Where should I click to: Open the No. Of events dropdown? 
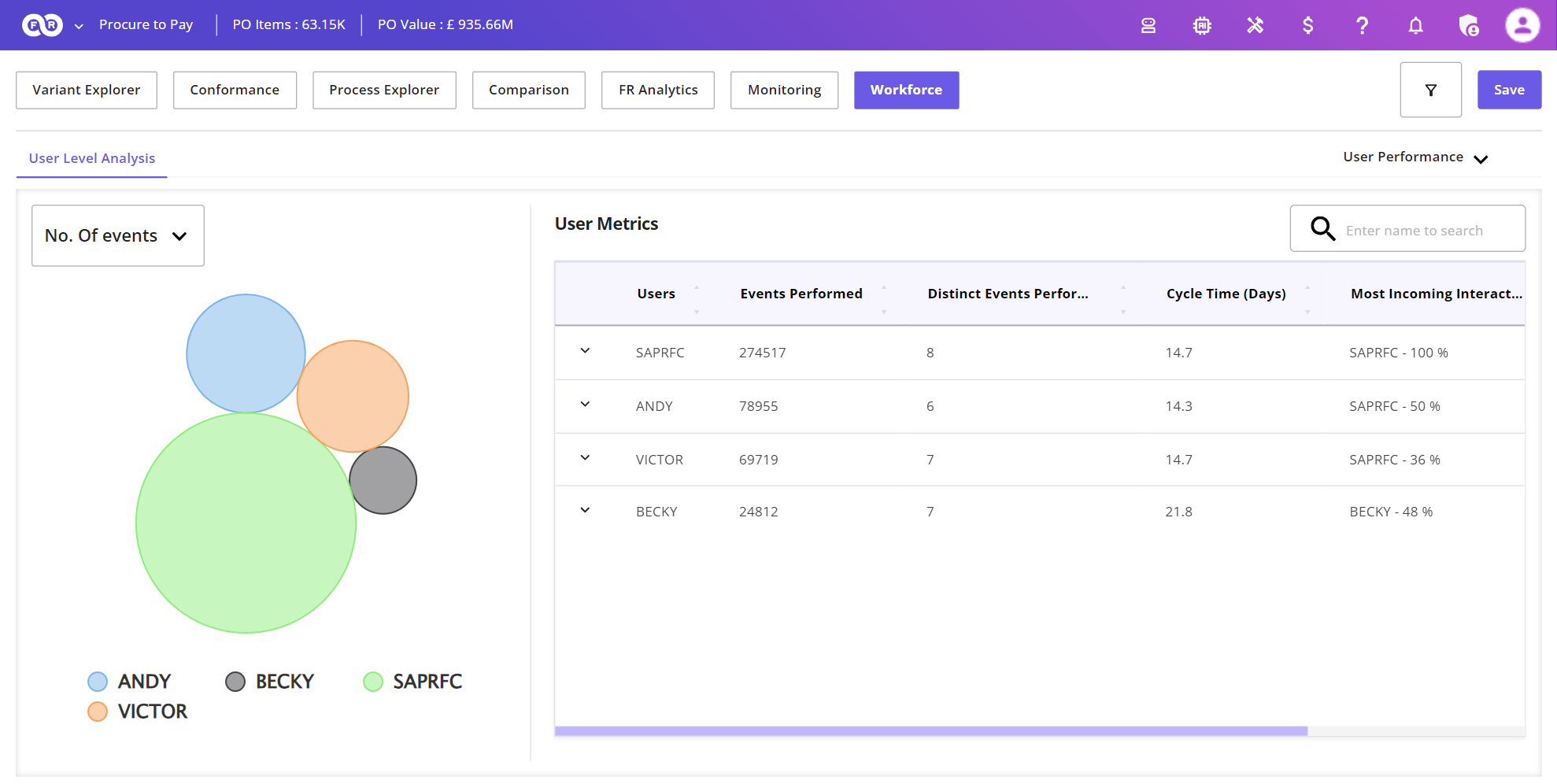pos(118,235)
